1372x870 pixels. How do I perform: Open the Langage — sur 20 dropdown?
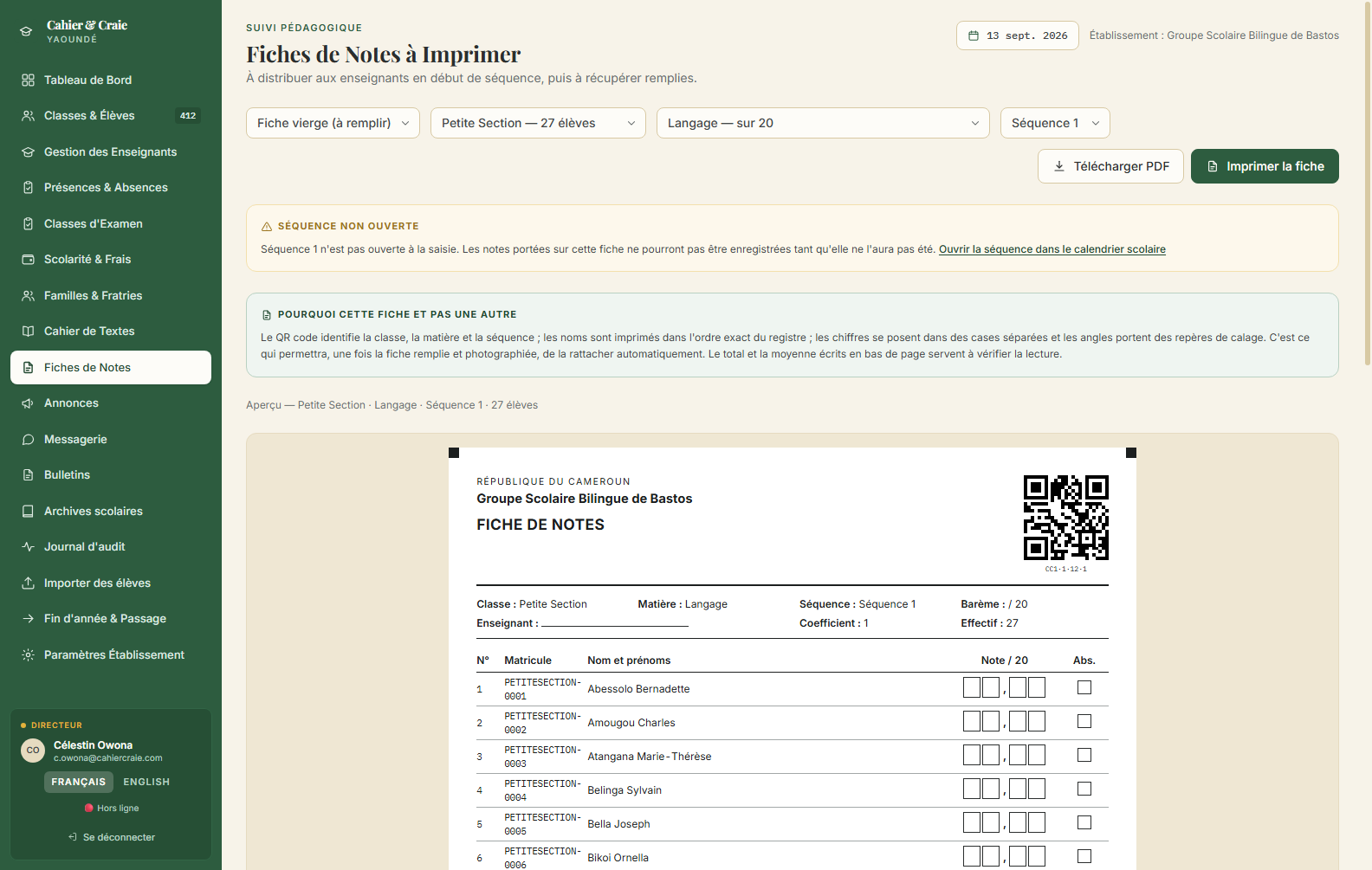click(x=823, y=123)
